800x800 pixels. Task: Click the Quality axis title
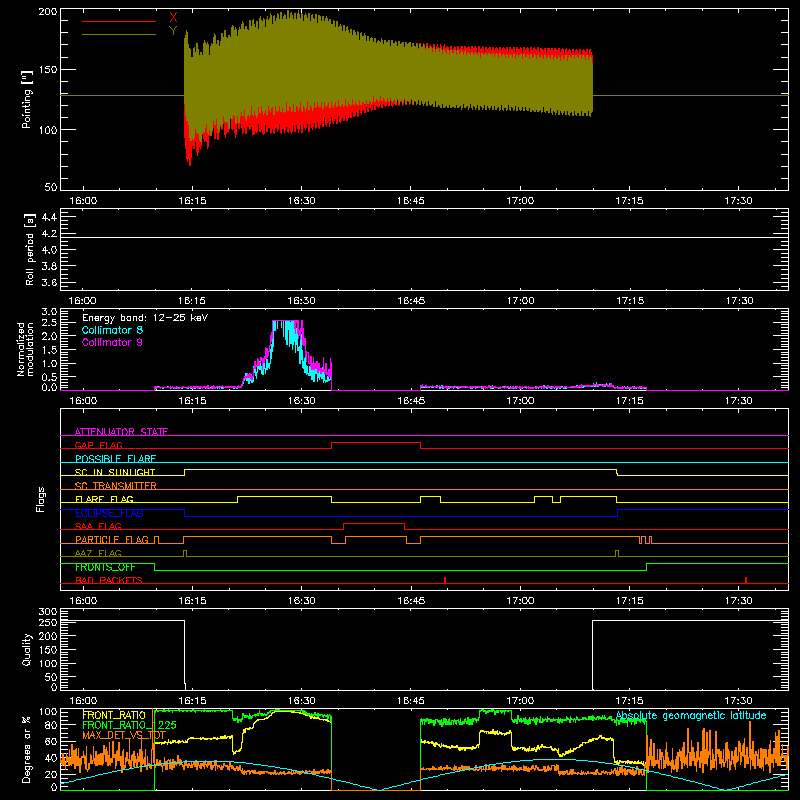click(x=27, y=649)
